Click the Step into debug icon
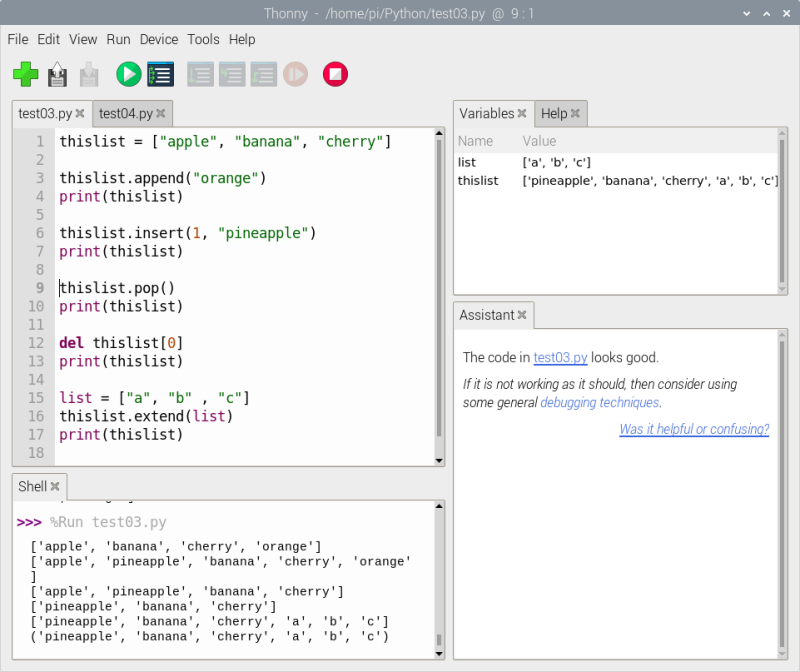800x672 pixels. pos(232,74)
